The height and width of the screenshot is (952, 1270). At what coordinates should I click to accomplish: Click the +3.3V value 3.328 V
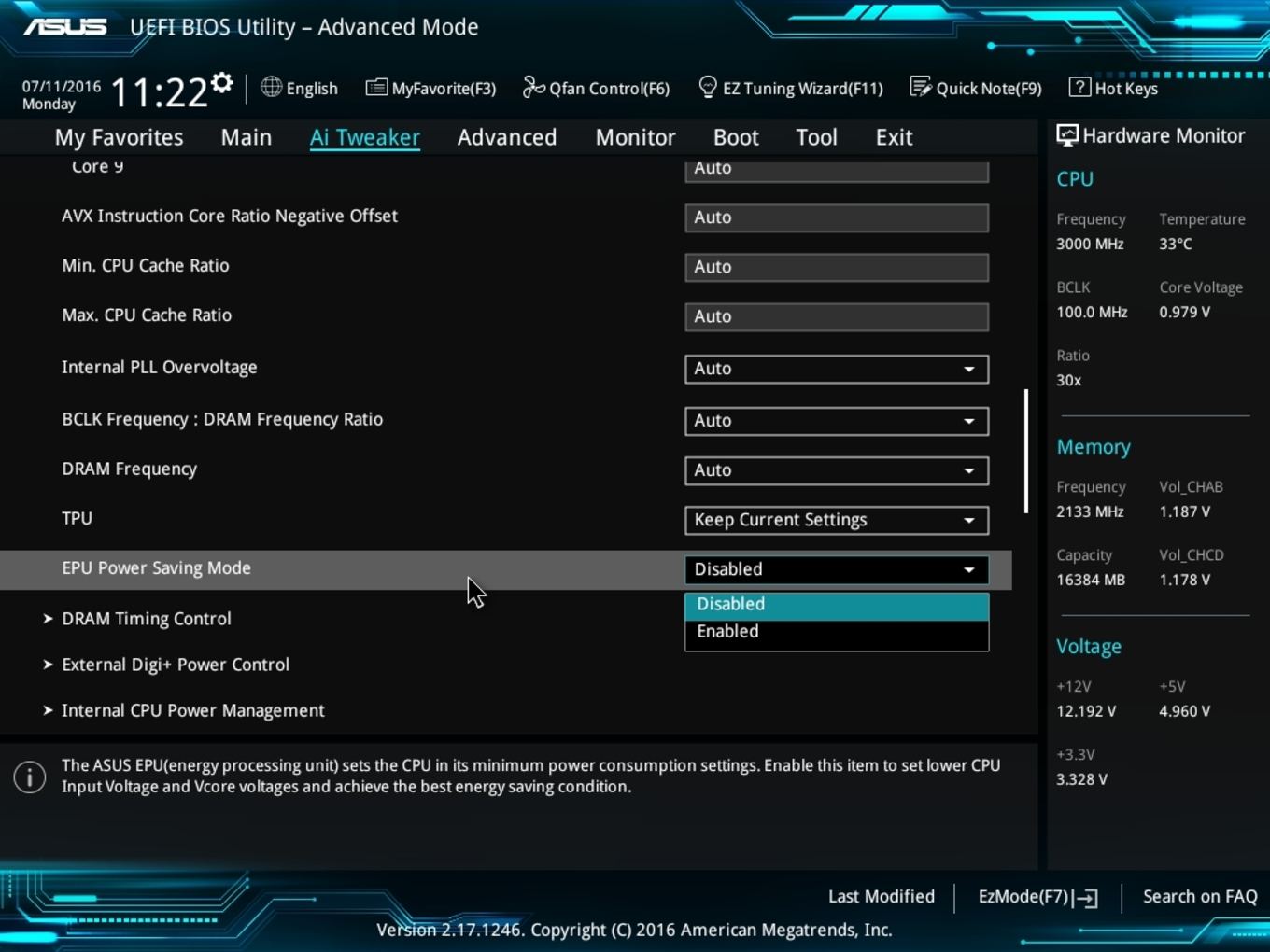(x=1081, y=779)
